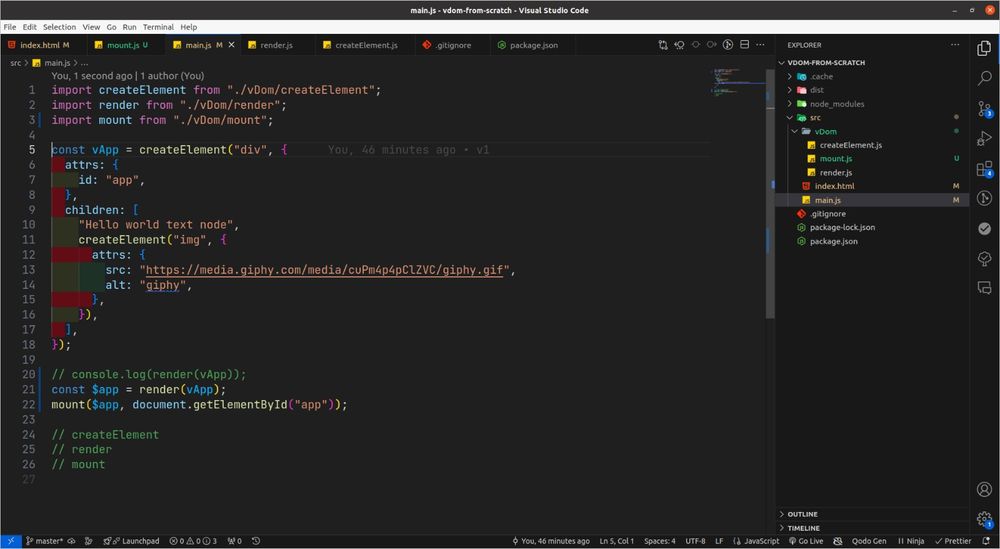Image resolution: width=1000 pixels, height=549 pixels.
Task: Click the previous change arrow icon
Action: (696, 45)
